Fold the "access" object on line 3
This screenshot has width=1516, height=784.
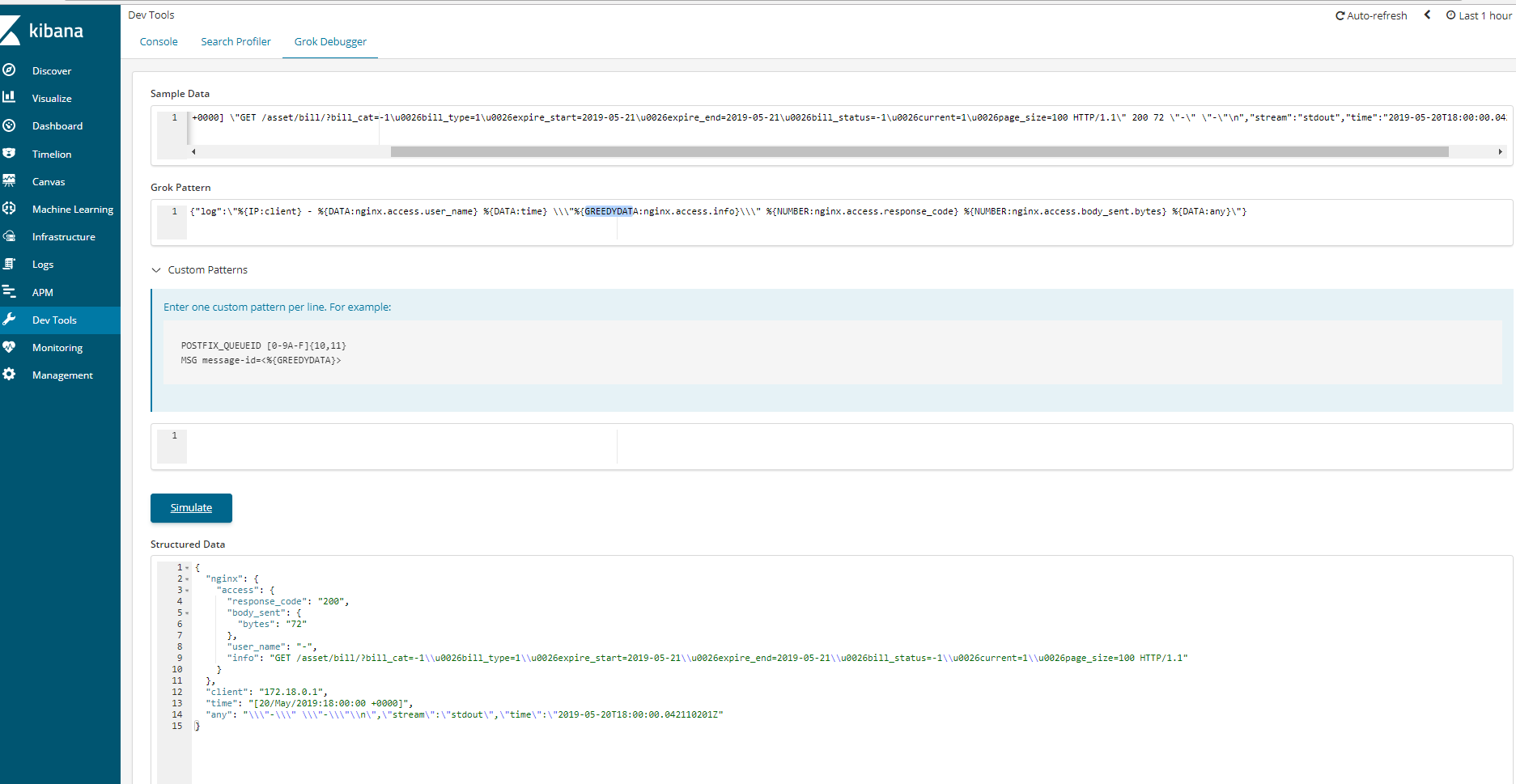click(187, 591)
